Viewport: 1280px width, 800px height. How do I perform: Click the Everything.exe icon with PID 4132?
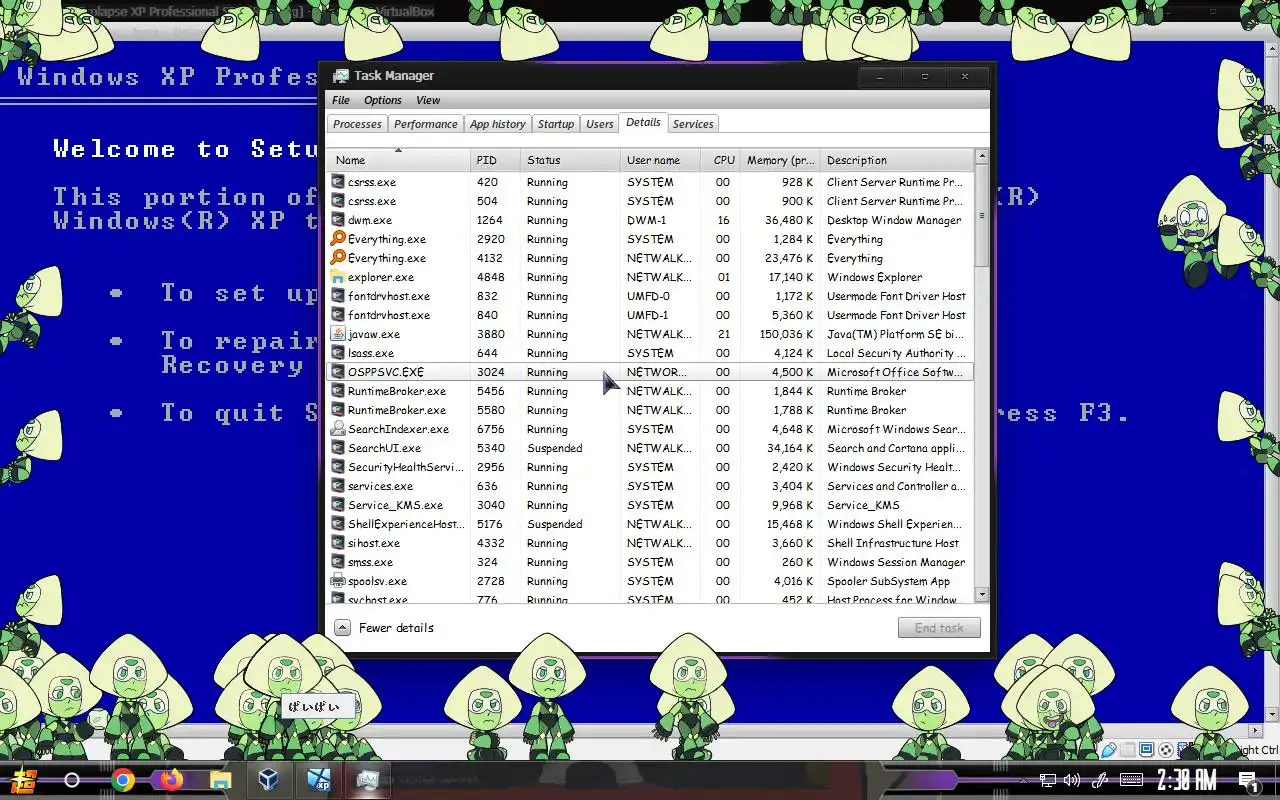coord(338,258)
